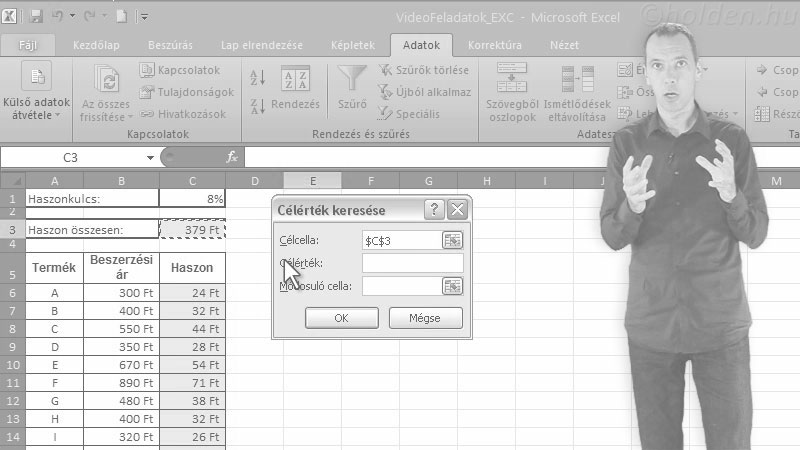Click the 670 Ft cell in row 10
The image size is (800, 450).
121,365
